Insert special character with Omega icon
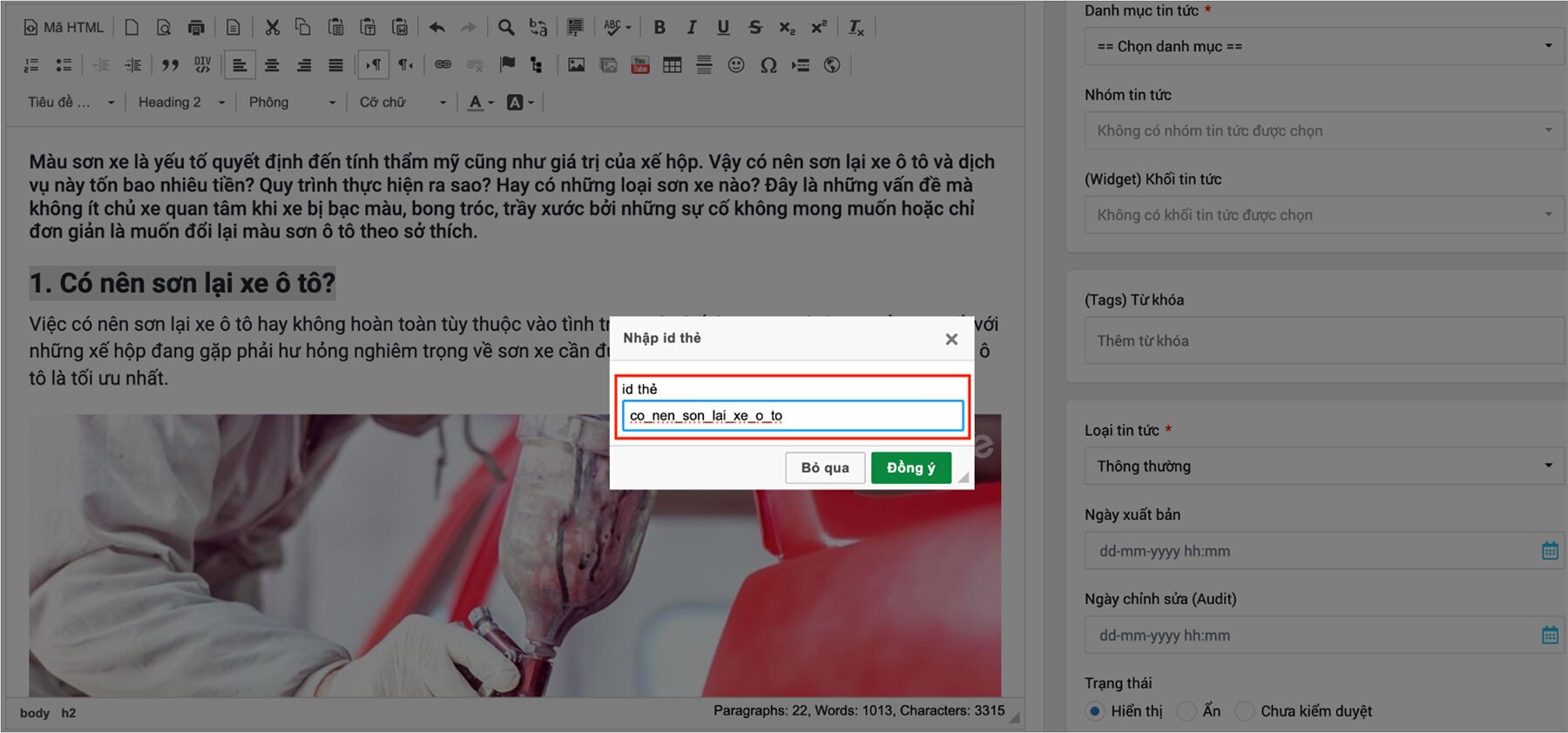This screenshot has height=733, width=1568. point(768,65)
